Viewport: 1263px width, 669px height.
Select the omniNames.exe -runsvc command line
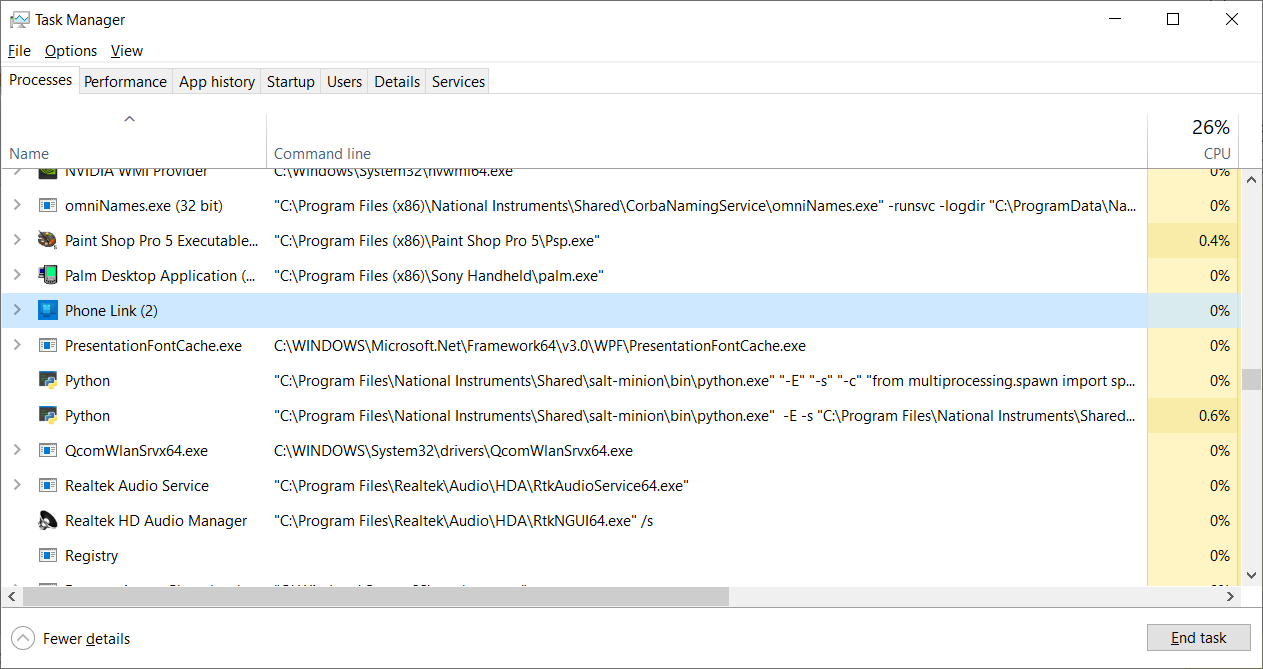point(705,205)
